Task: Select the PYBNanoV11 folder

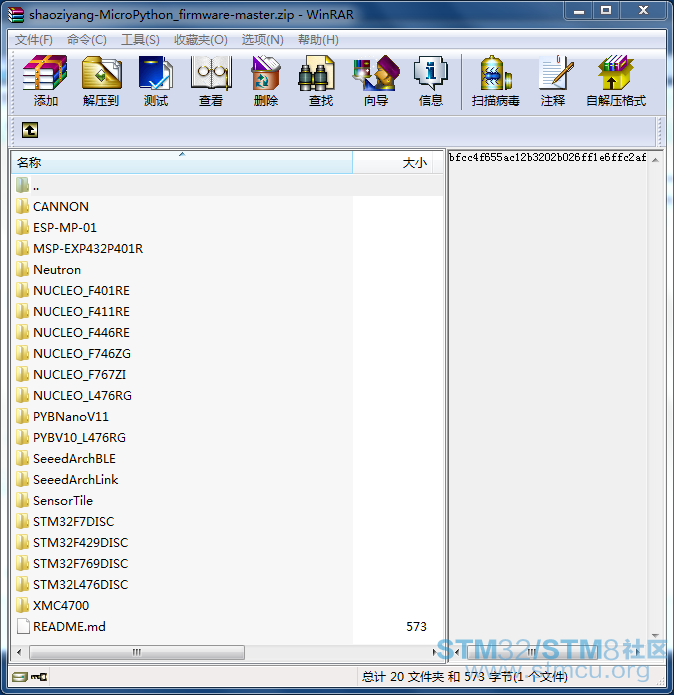Action: click(x=62, y=416)
